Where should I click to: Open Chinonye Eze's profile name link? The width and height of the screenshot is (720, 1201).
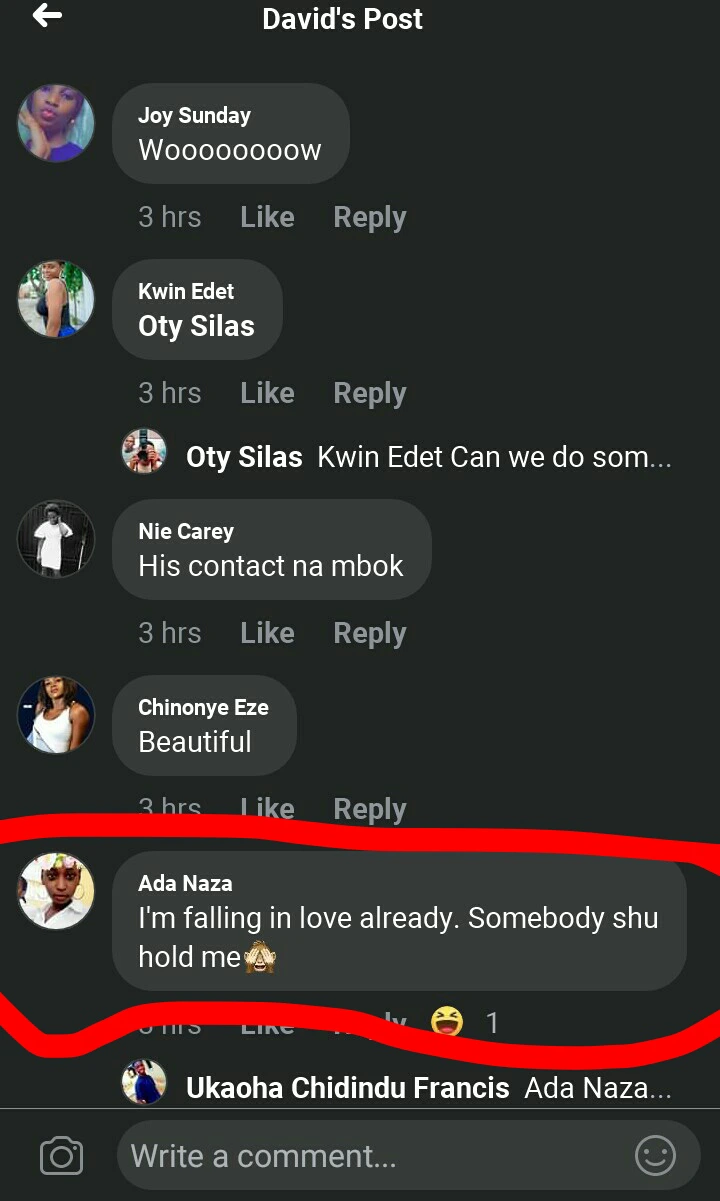coord(203,708)
